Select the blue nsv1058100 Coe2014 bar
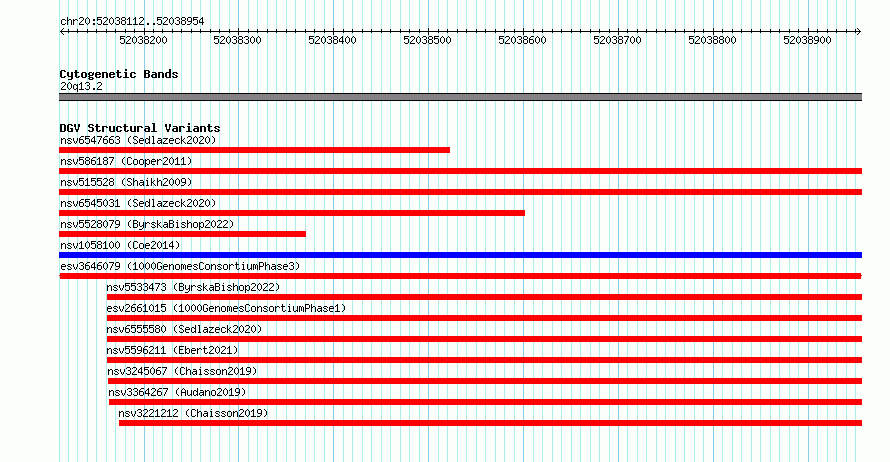890x462 pixels. [460, 255]
